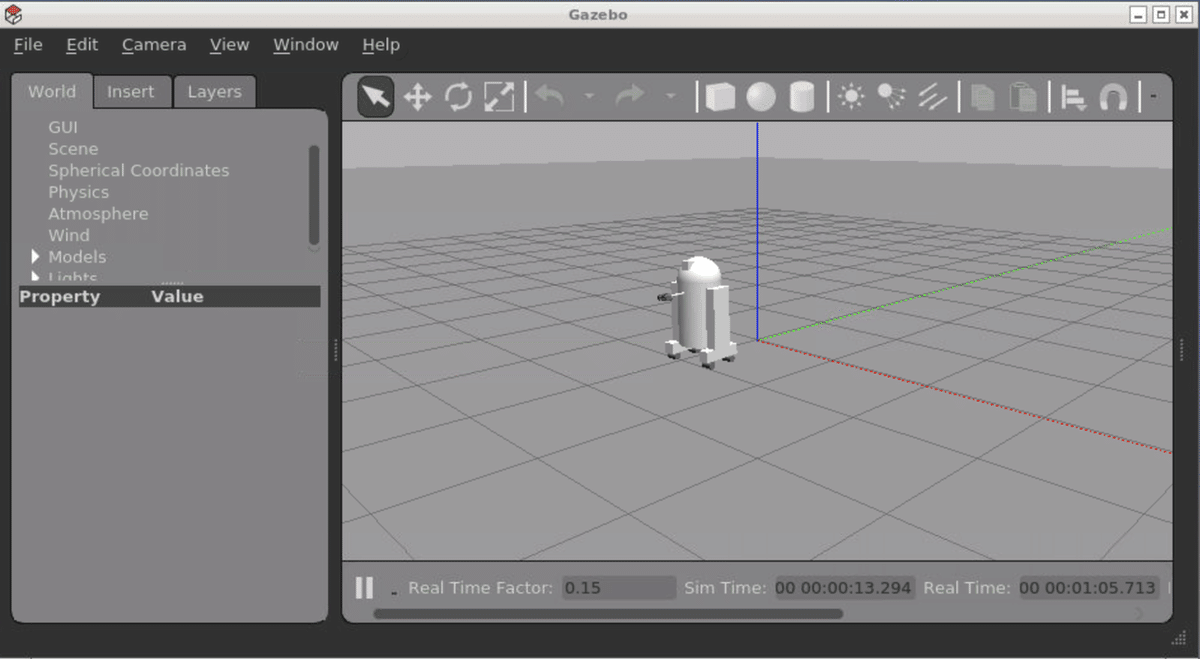Switch to the Insert tab
Viewport: 1200px width, 659px height.
coord(131,92)
